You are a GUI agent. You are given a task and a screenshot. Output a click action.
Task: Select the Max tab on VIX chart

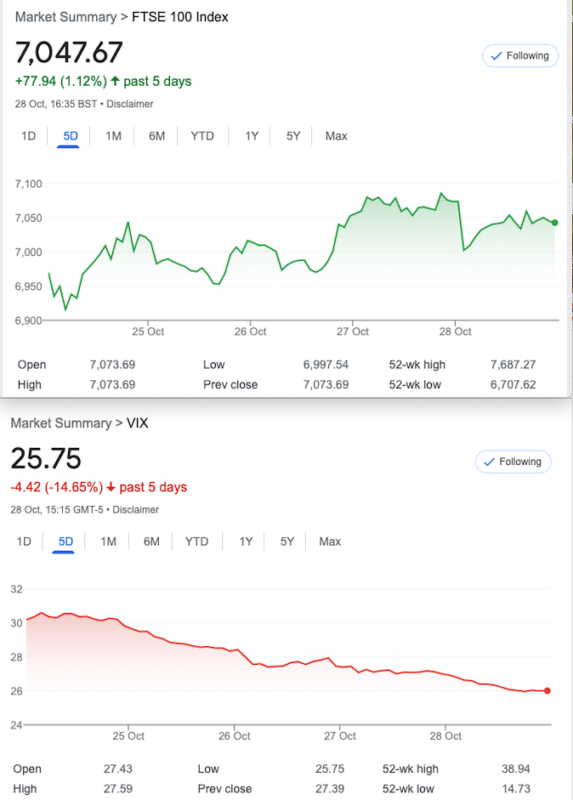coord(330,542)
